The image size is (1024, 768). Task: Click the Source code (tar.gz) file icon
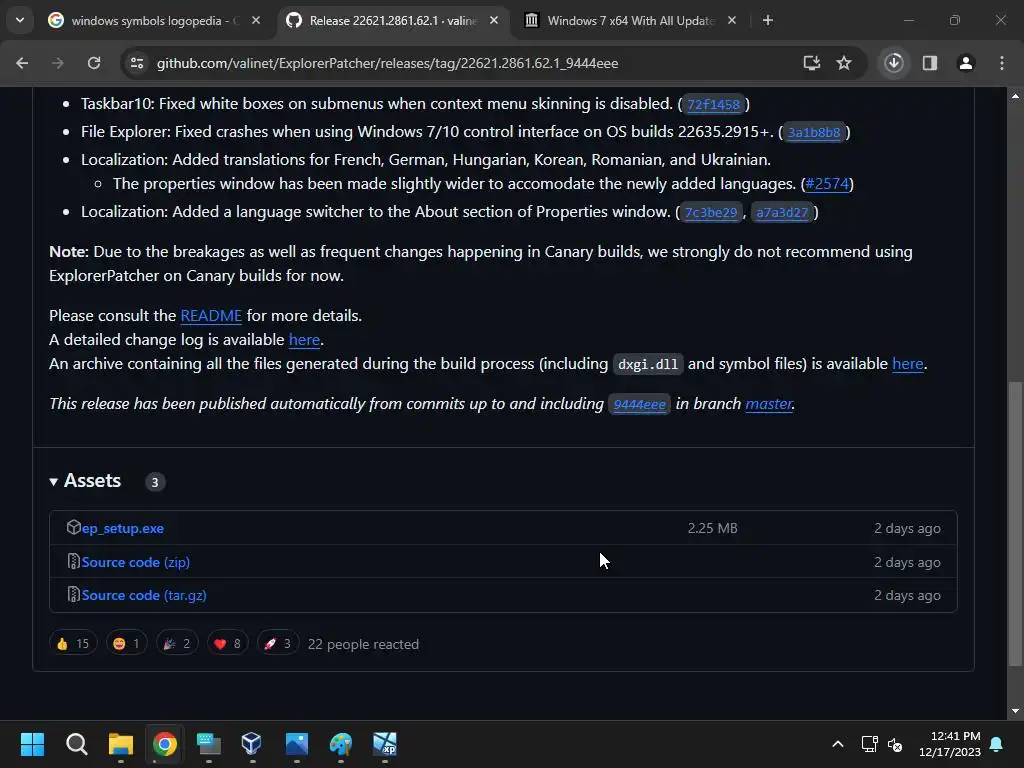pyautogui.click(x=74, y=595)
